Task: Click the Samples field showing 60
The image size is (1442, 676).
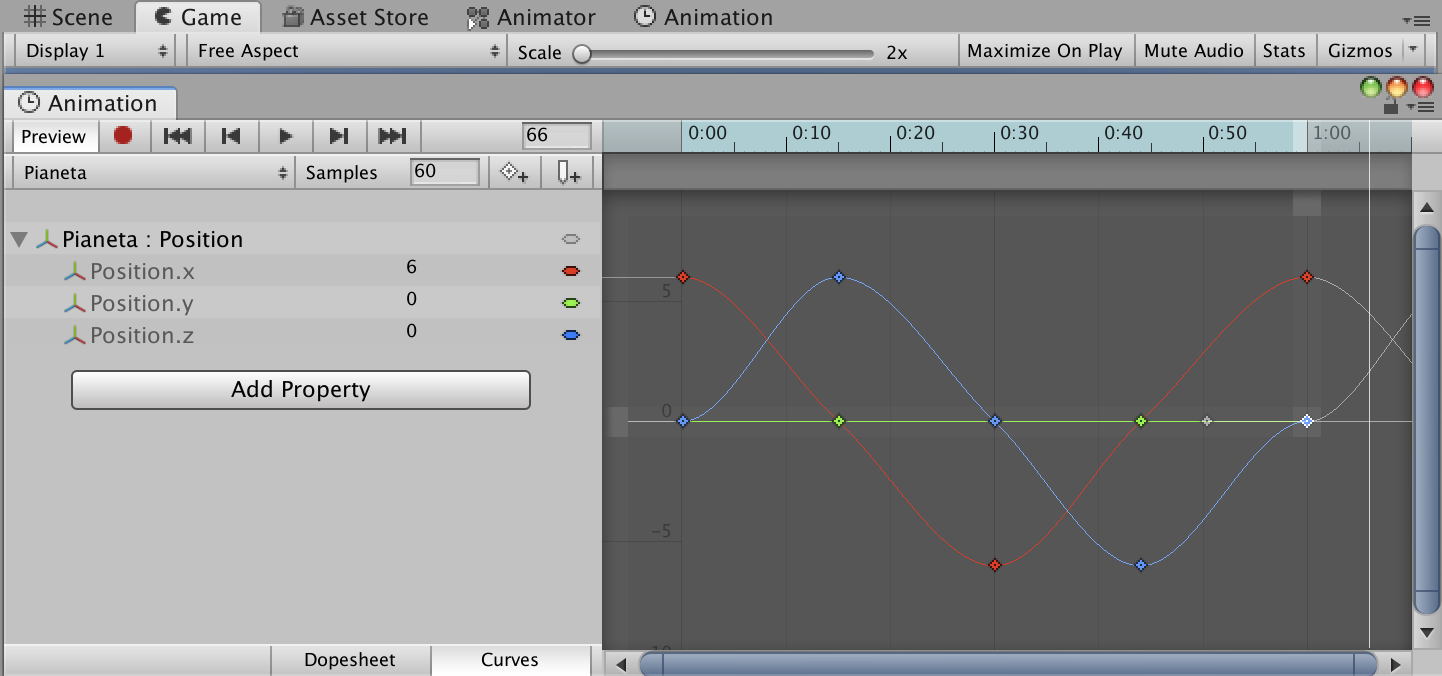Action: click(x=445, y=172)
